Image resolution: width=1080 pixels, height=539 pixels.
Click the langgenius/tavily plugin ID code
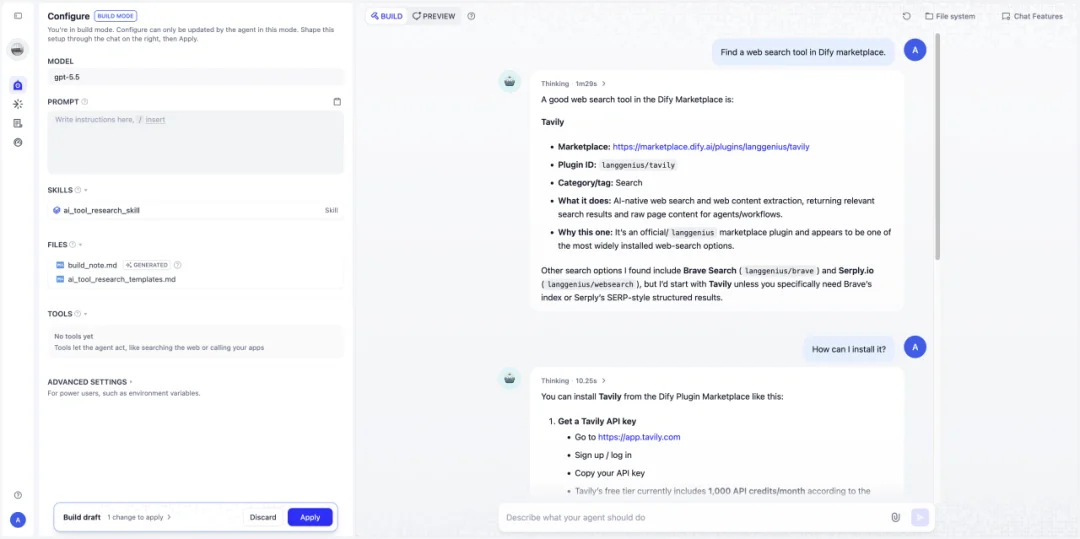[x=638, y=165]
